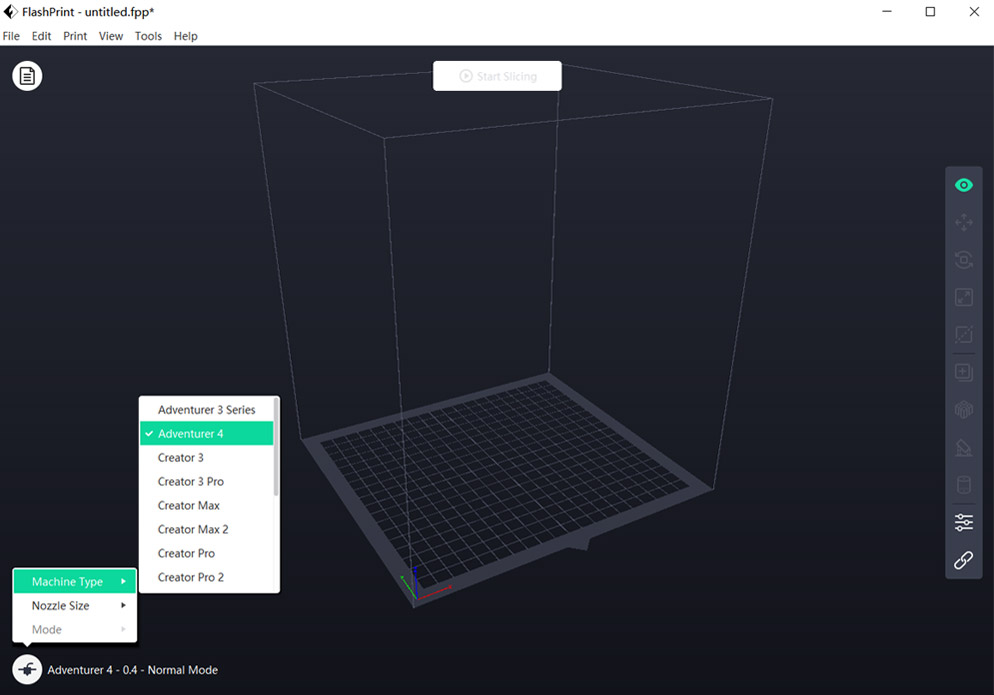
Task: Expand the Nozzle Size submenu
Action: tap(75, 606)
